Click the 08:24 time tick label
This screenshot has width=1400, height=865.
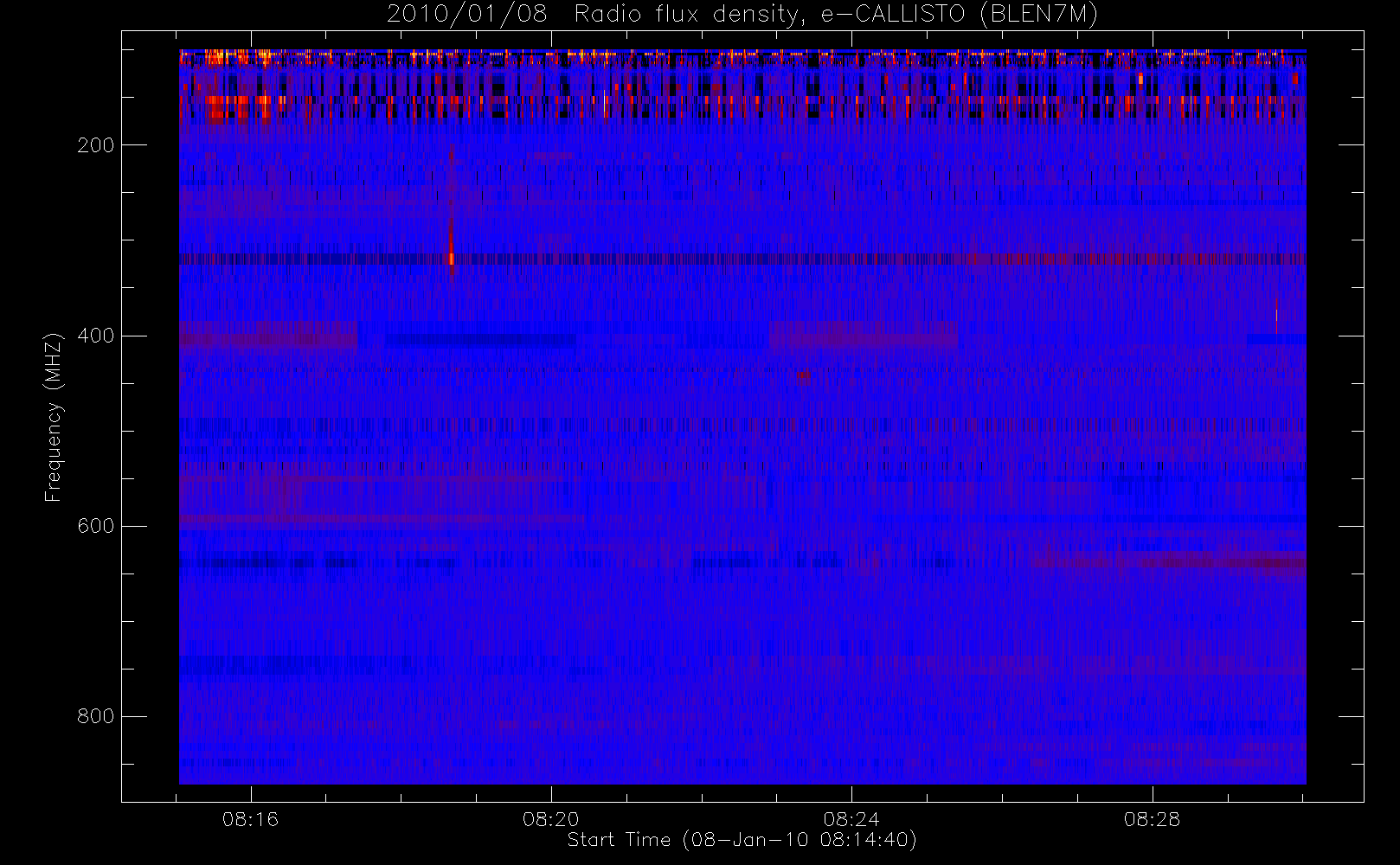pos(851,819)
